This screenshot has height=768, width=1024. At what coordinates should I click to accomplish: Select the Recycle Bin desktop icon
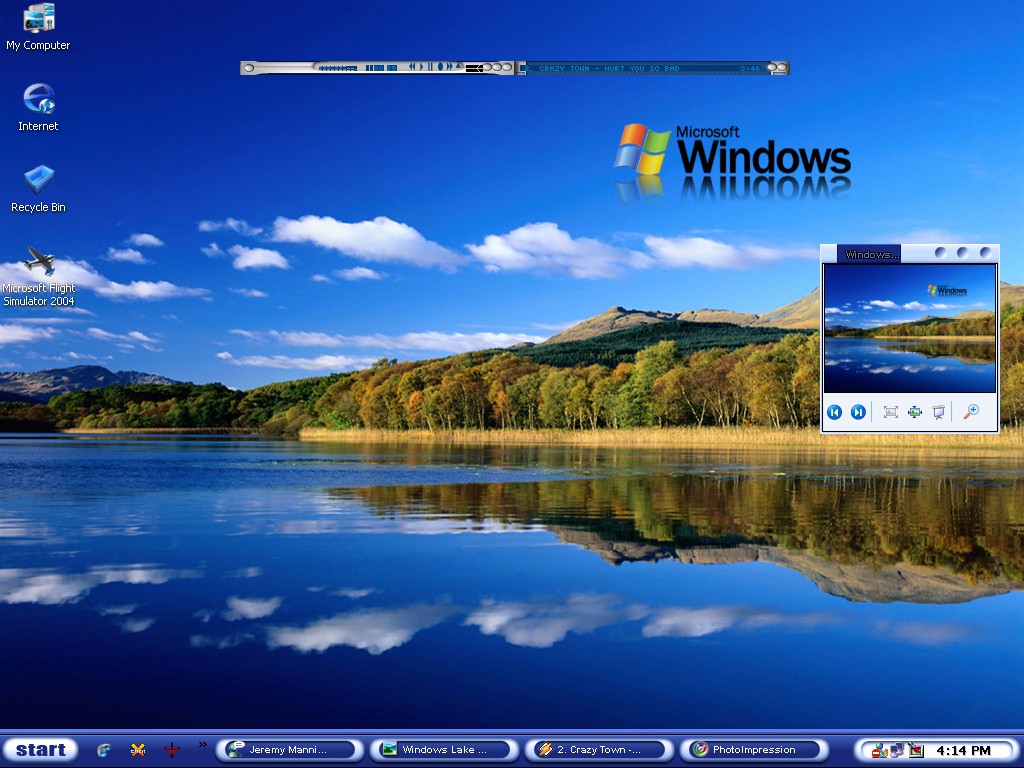[x=38, y=189]
